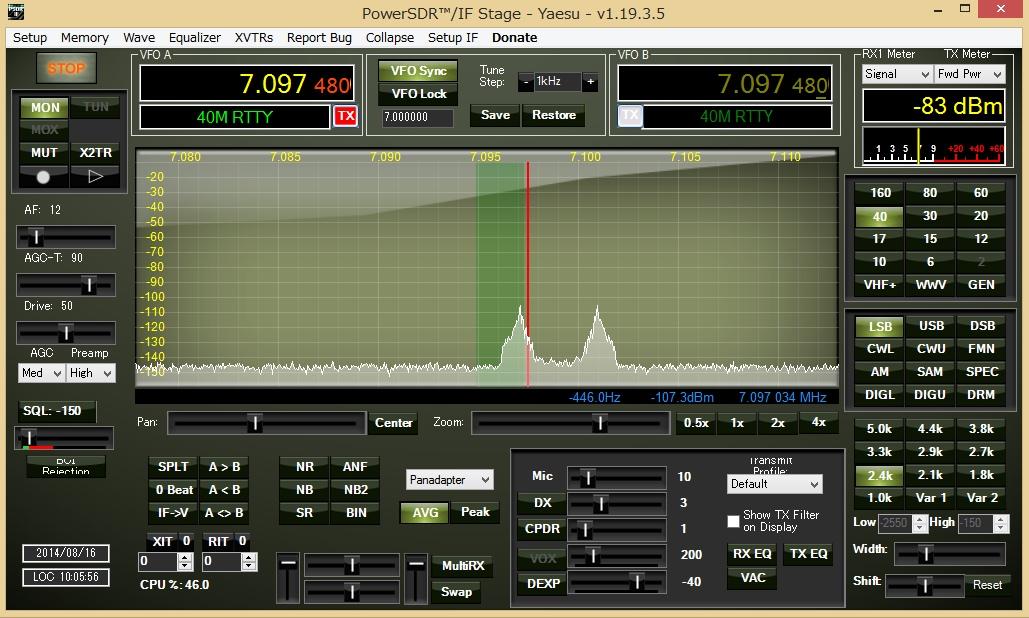Copy VFO with A > B button
This screenshot has height=618, width=1029.
pos(224,467)
